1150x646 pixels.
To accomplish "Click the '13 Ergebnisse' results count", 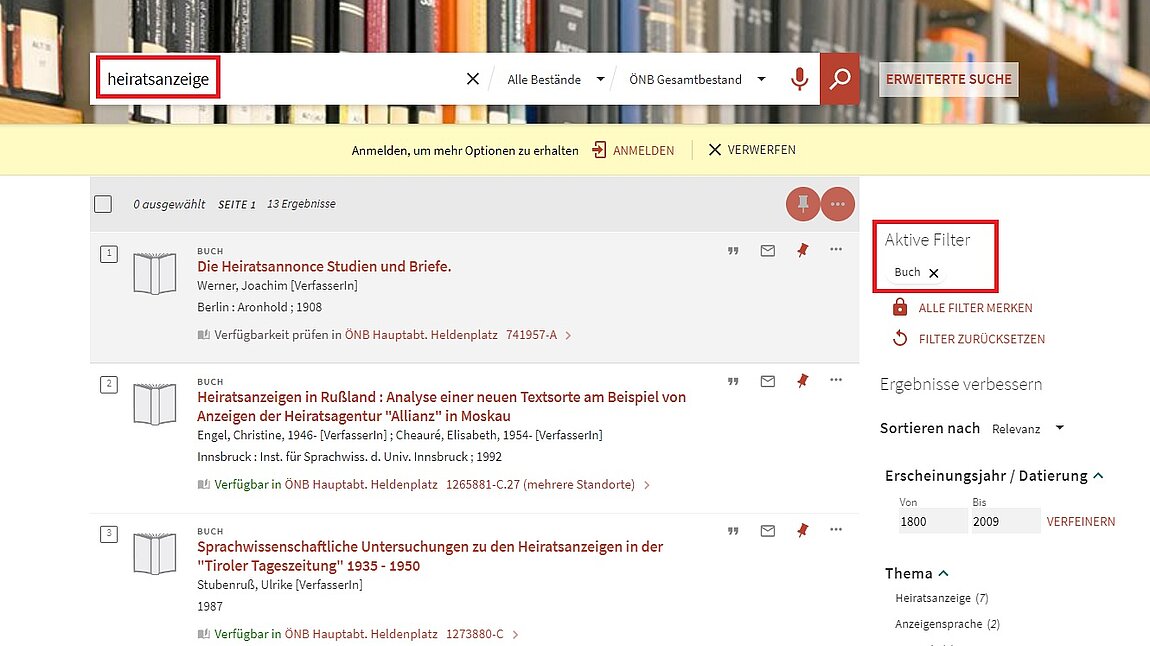I will (301, 204).
